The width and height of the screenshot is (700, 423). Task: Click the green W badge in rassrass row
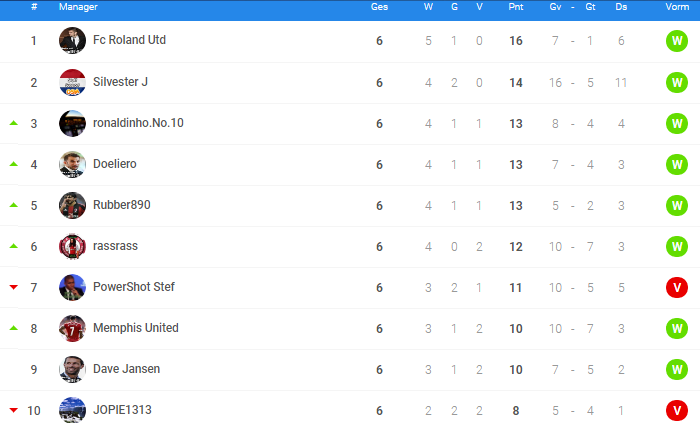(x=677, y=247)
